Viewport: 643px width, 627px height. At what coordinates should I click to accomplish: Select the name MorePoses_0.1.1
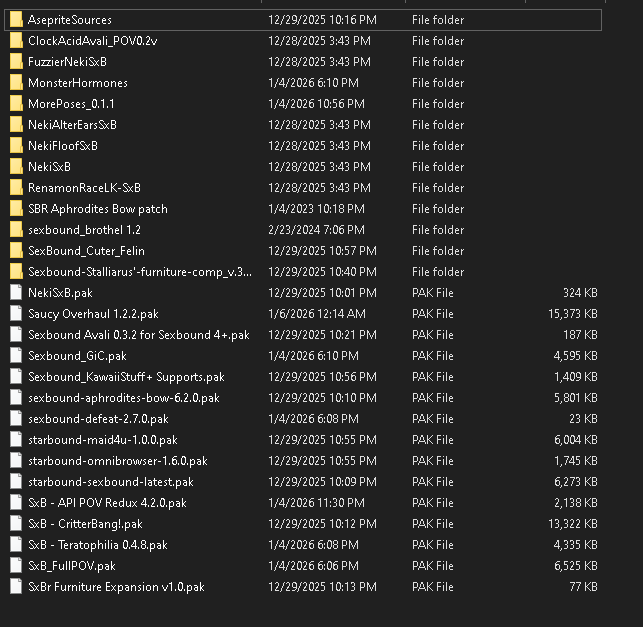71,104
